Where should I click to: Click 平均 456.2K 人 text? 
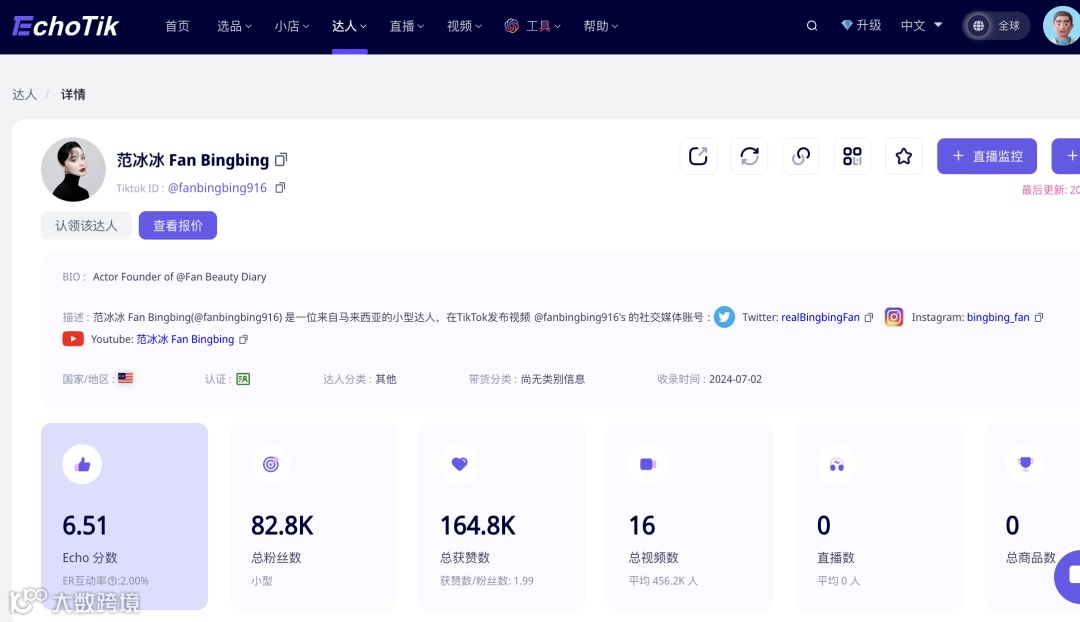[x=663, y=581]
